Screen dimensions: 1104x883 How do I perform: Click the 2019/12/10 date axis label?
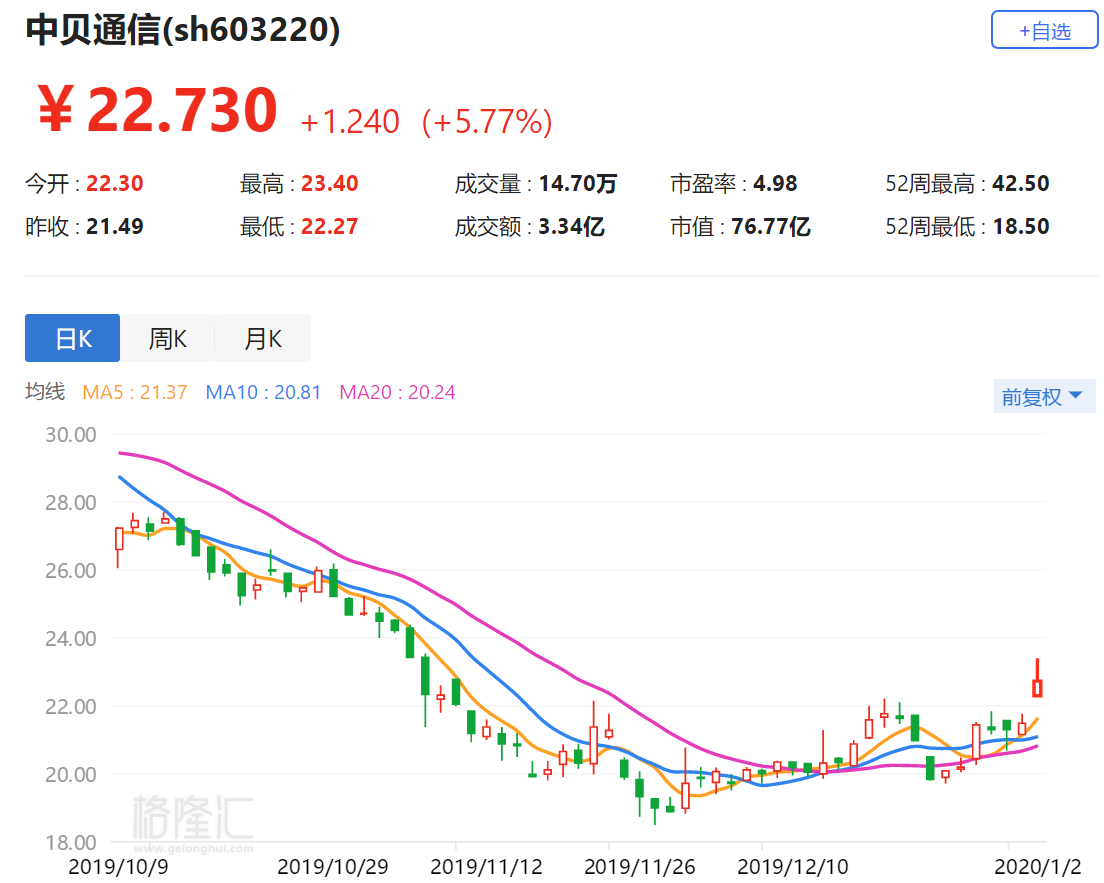(x=793, y=867)
